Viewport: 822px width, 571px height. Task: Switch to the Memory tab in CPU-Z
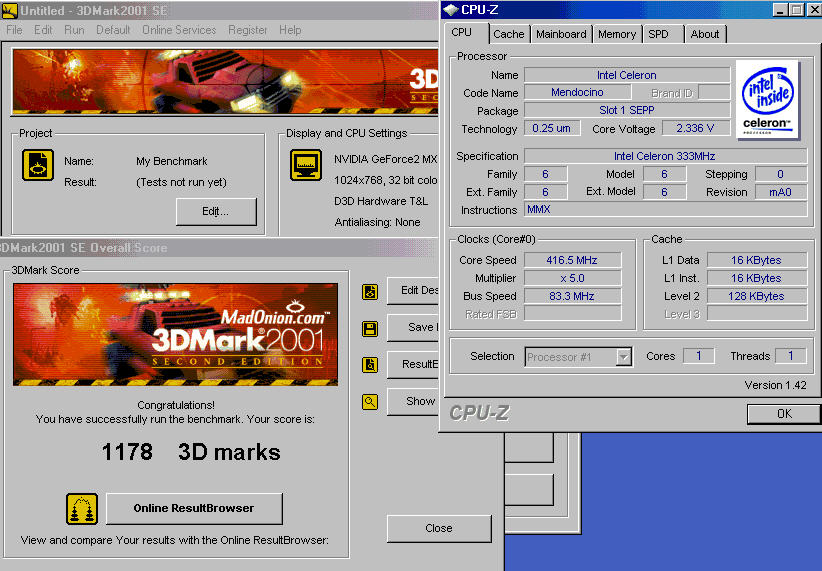click(x=616, y=34)
